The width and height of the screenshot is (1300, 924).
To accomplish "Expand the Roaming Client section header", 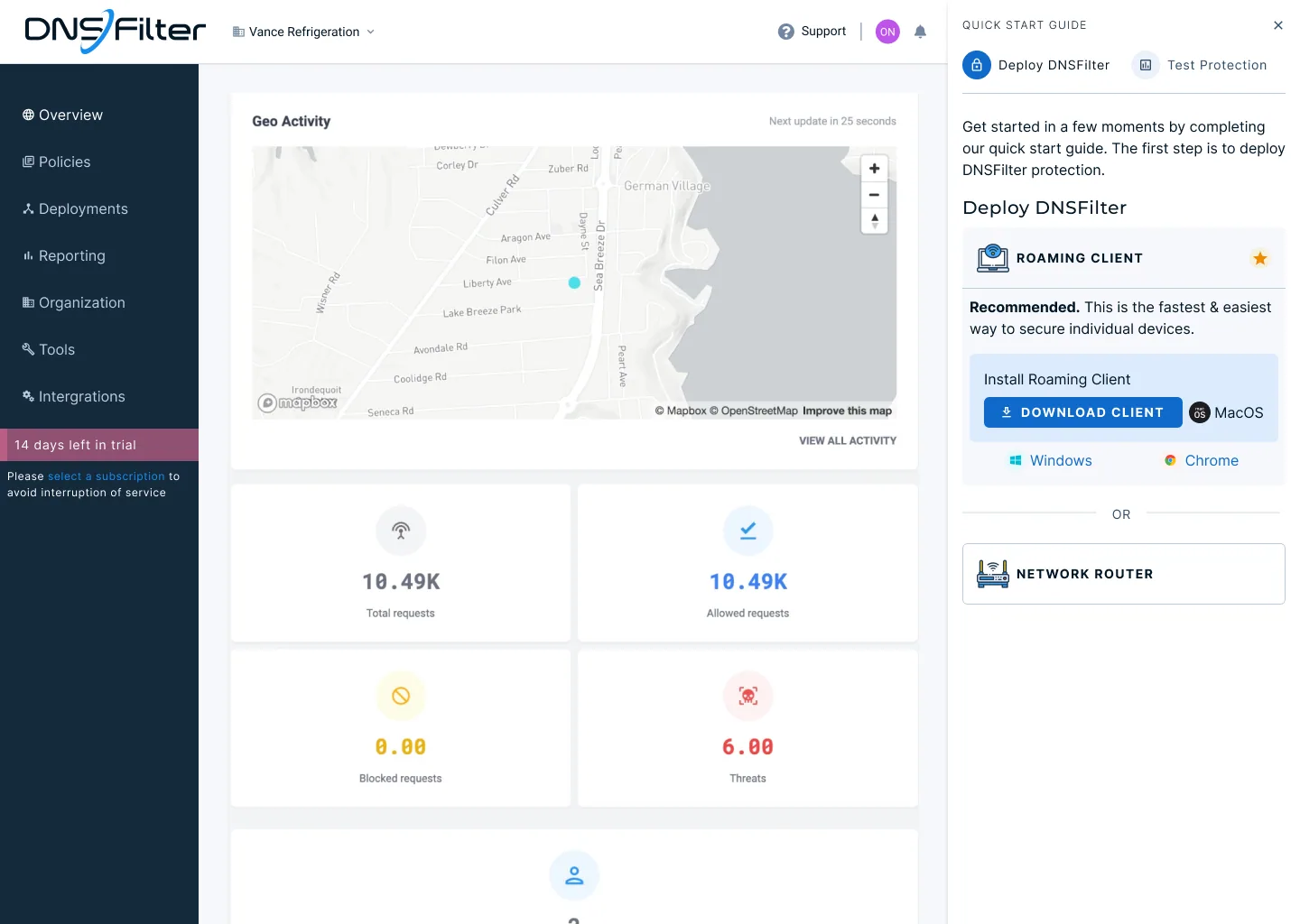I will [x=1124, y=258].
